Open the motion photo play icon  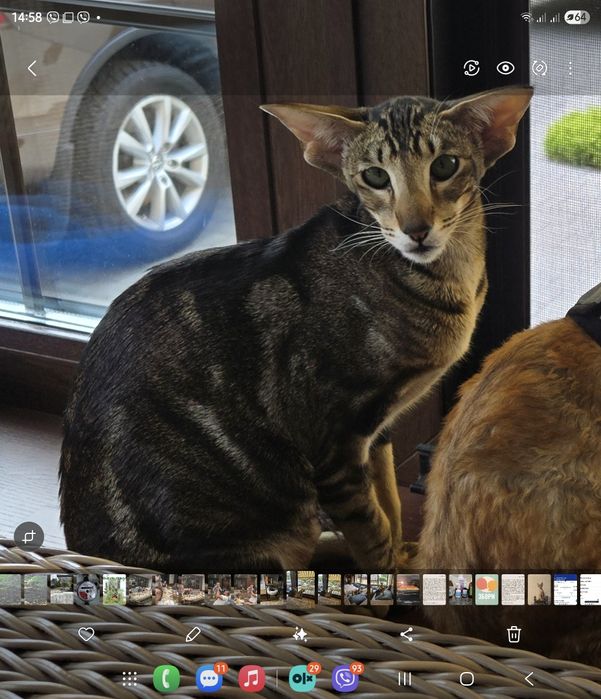pos(471,68)
